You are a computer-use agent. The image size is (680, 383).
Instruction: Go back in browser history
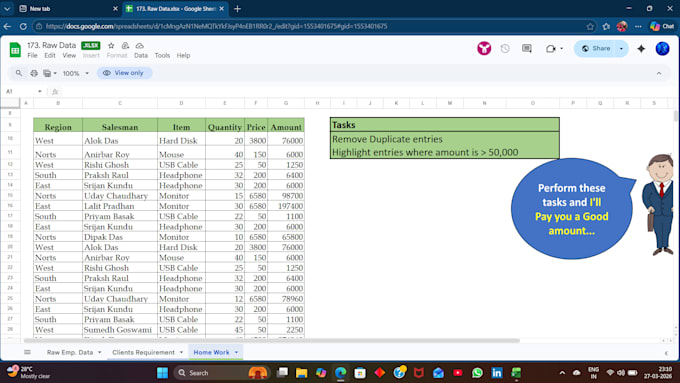[x=7, y=26]
